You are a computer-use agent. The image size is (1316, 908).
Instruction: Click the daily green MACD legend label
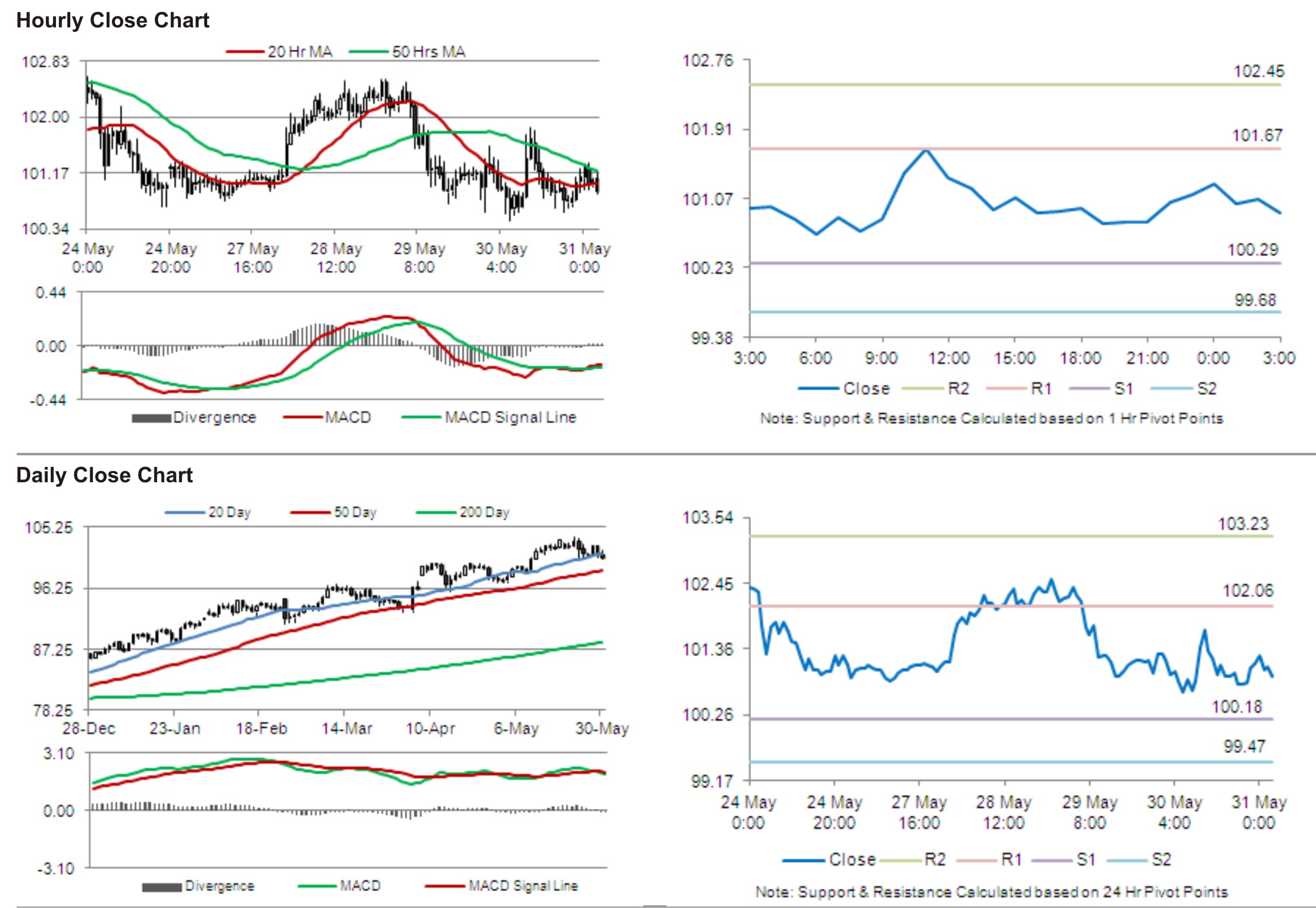click(x=360, y=886)
